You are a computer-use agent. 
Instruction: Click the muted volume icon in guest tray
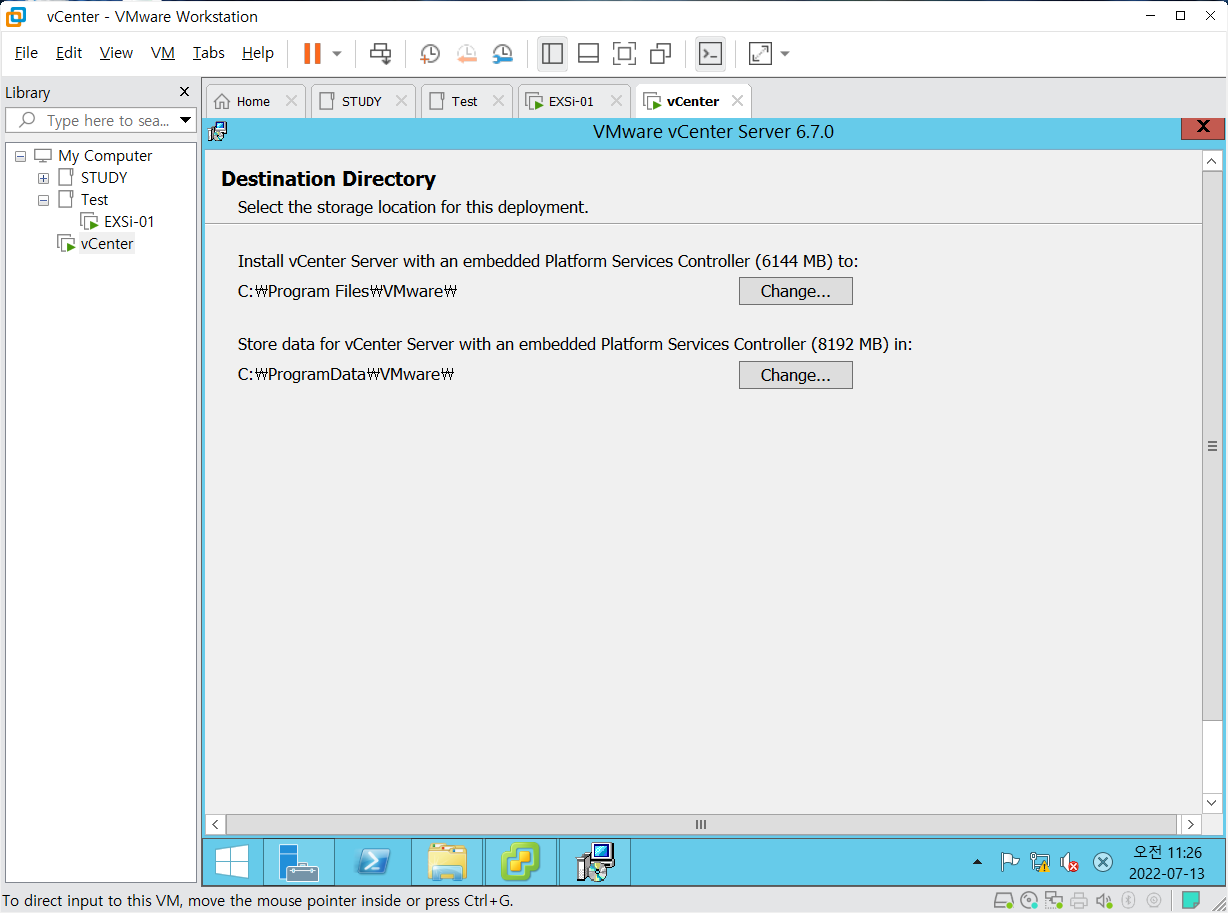tap(1069, 862)
